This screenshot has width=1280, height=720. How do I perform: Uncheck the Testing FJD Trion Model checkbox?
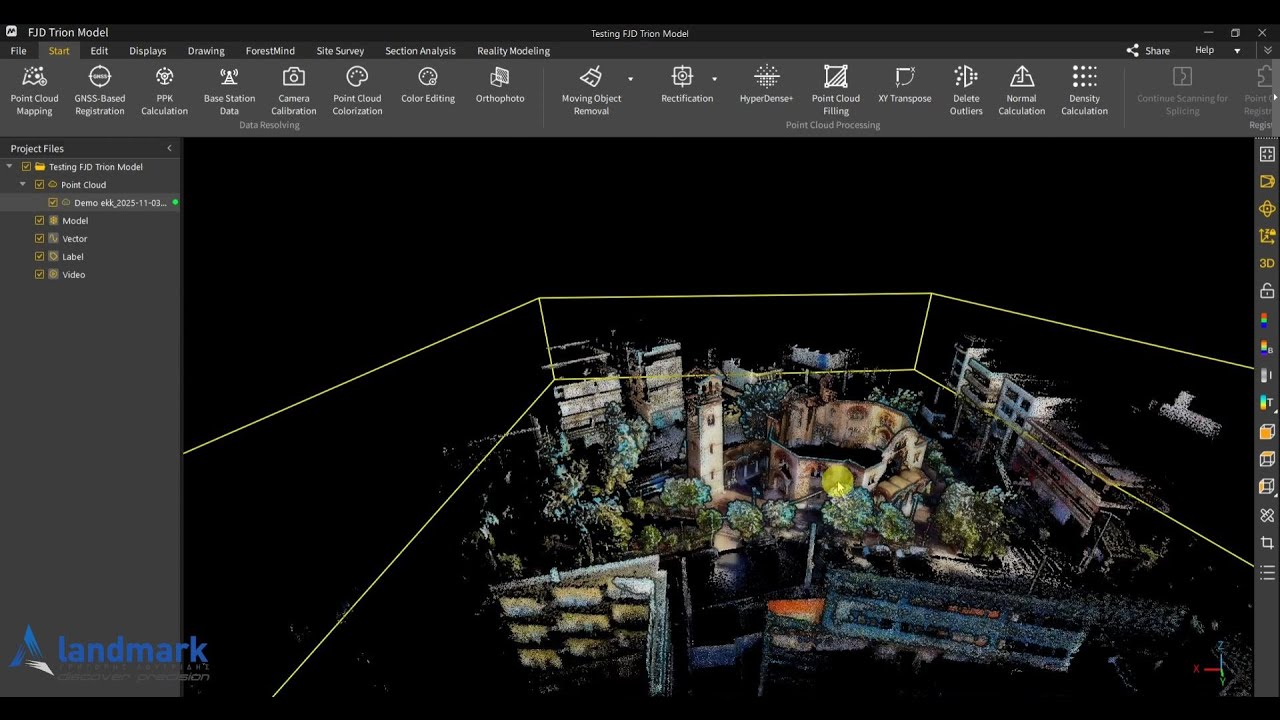[x=26, y=167]
